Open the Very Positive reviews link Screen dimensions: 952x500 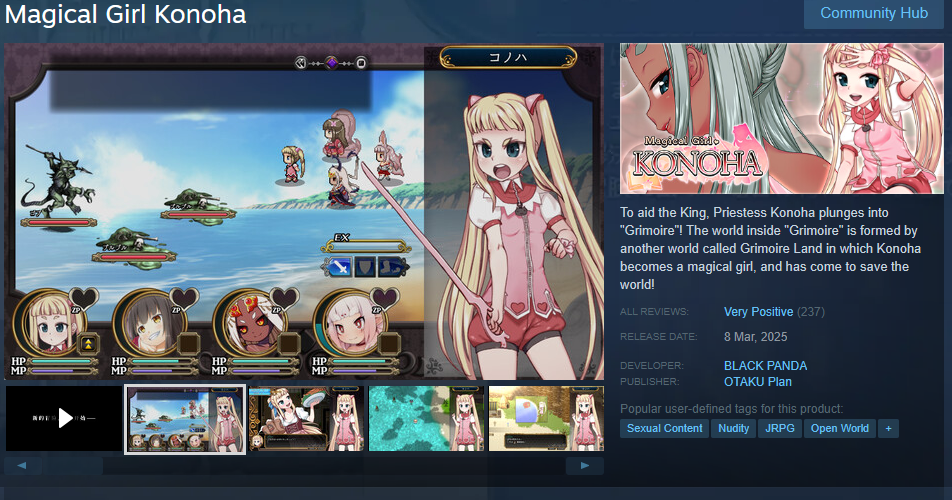(x=758, y=312)
